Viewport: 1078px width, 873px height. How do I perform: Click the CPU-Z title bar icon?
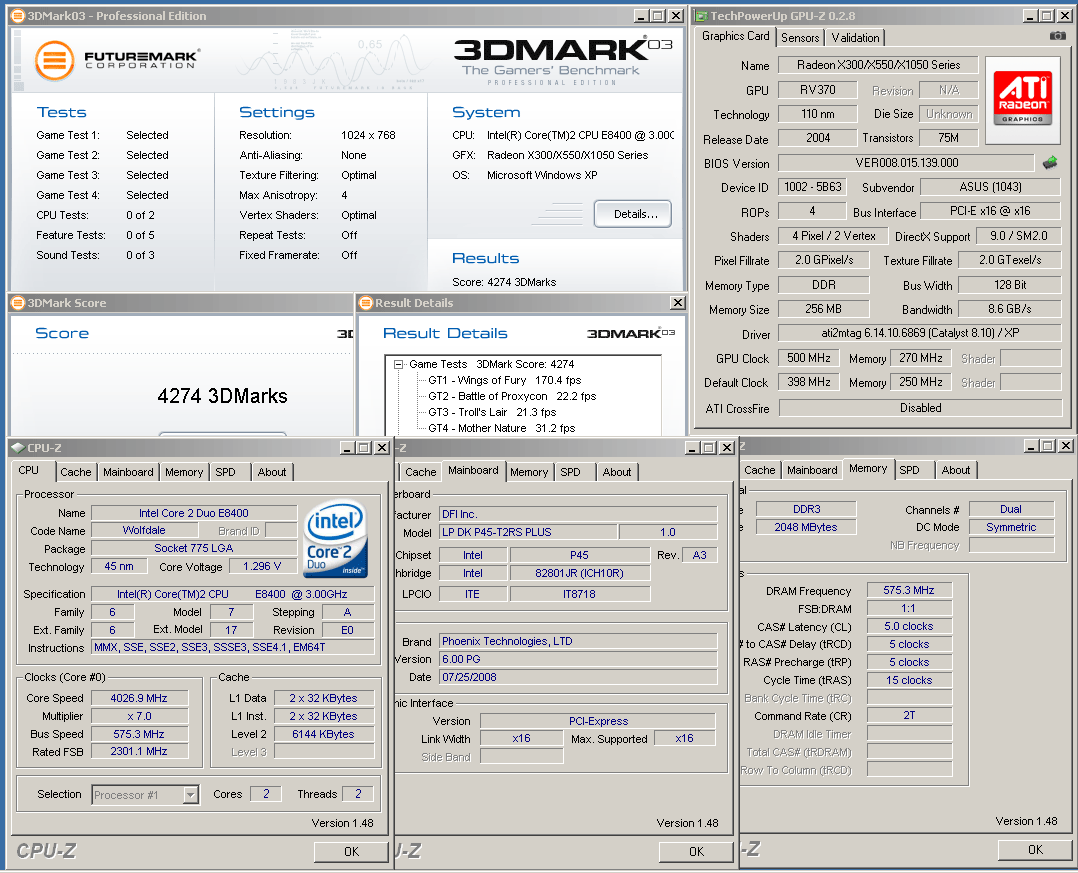(x=18, y=447)
